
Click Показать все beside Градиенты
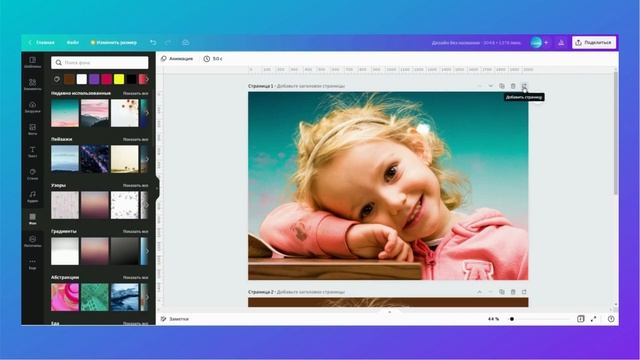(136, 232)
